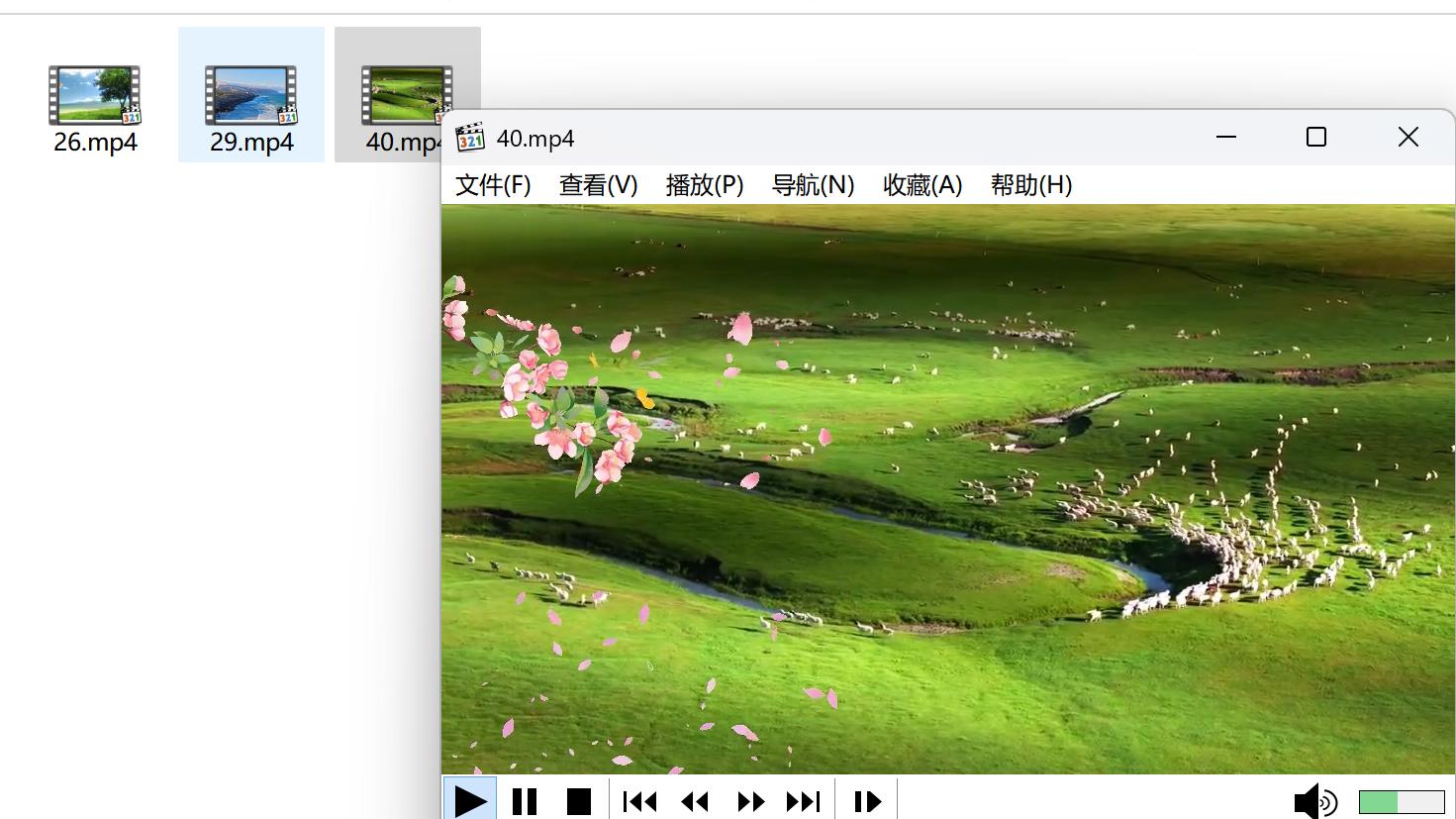Open the 查看(V) menu
This screenshot has width=1456, height=819.
[598, 185]
